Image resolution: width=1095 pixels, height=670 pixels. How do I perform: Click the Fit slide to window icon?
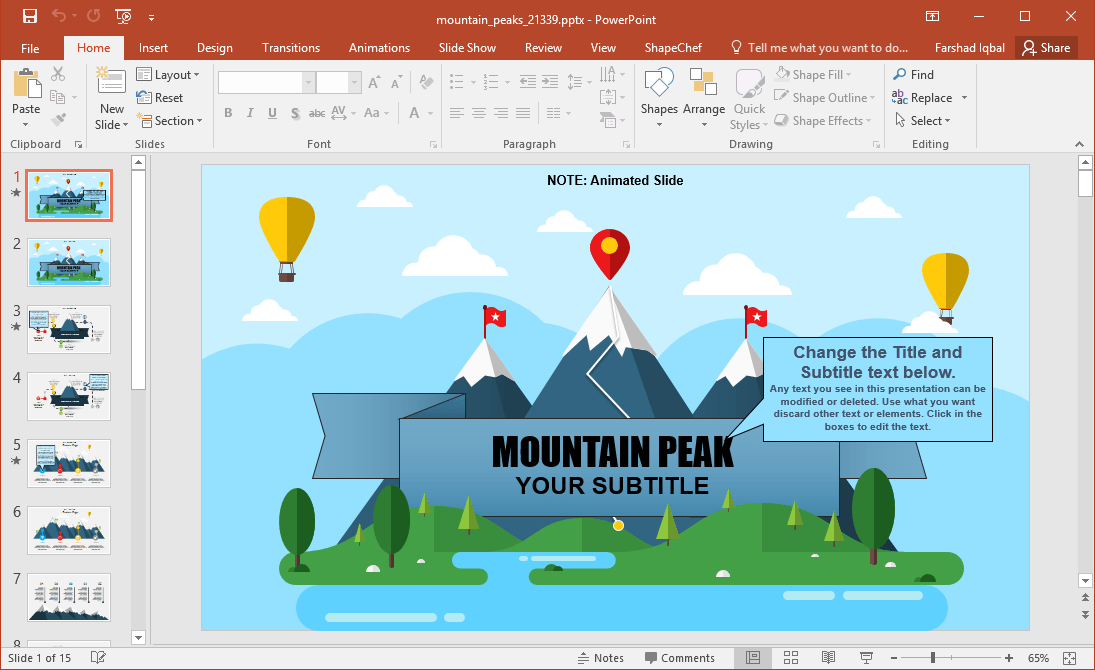(1069, 658)
